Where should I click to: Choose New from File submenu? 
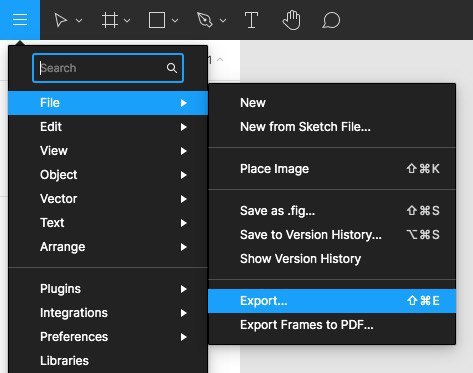pos(332,103)
